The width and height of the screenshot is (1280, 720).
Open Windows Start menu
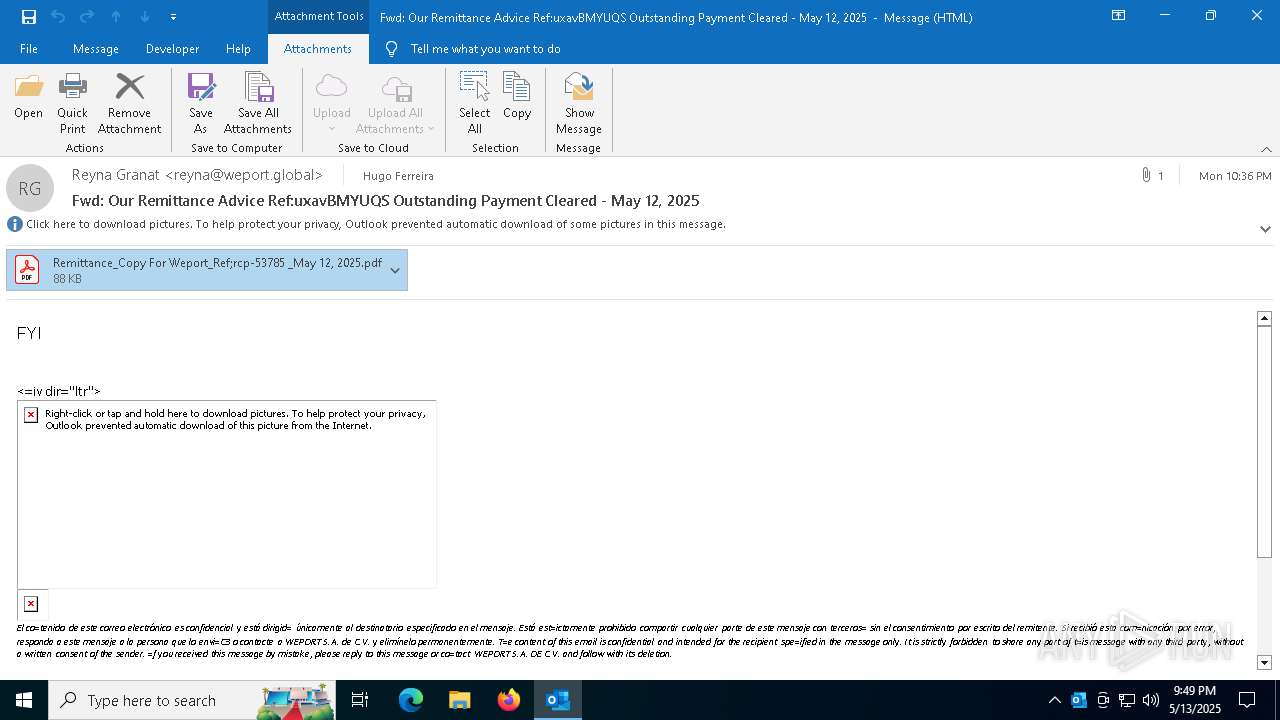[x=24, y=700]
